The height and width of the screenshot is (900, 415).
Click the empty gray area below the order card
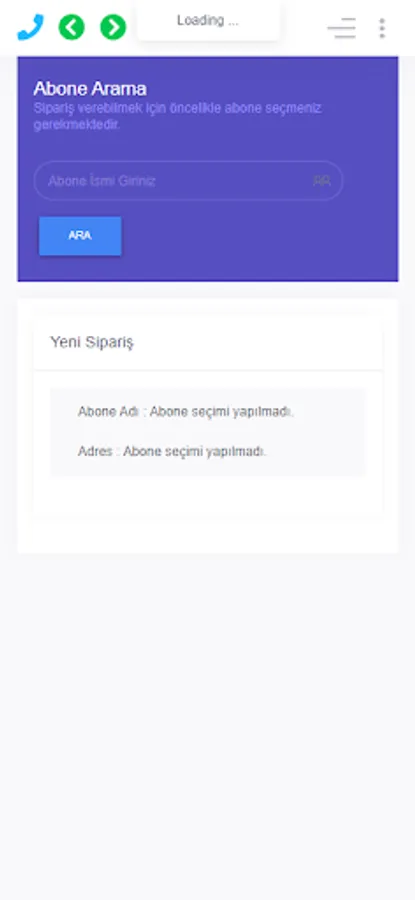pyautogui.click(x=208, y=723)
